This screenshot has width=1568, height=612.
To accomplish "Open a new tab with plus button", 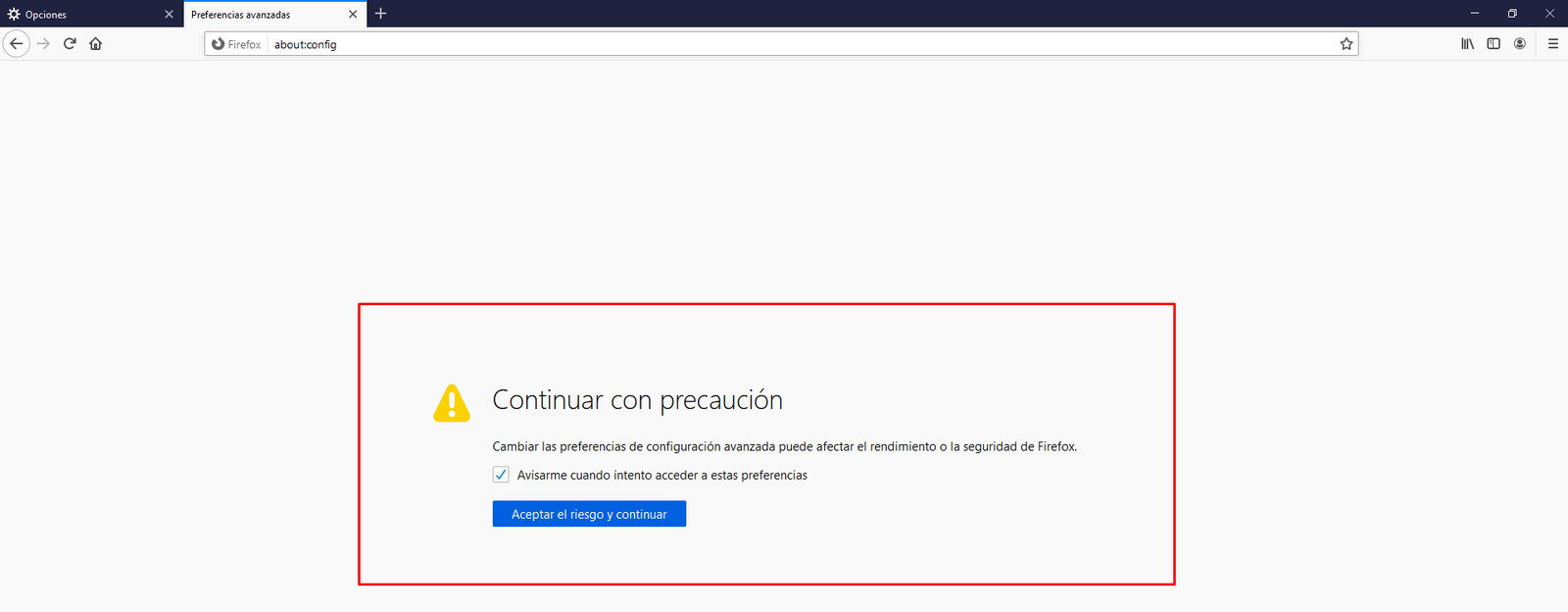I will pos(381,14).
